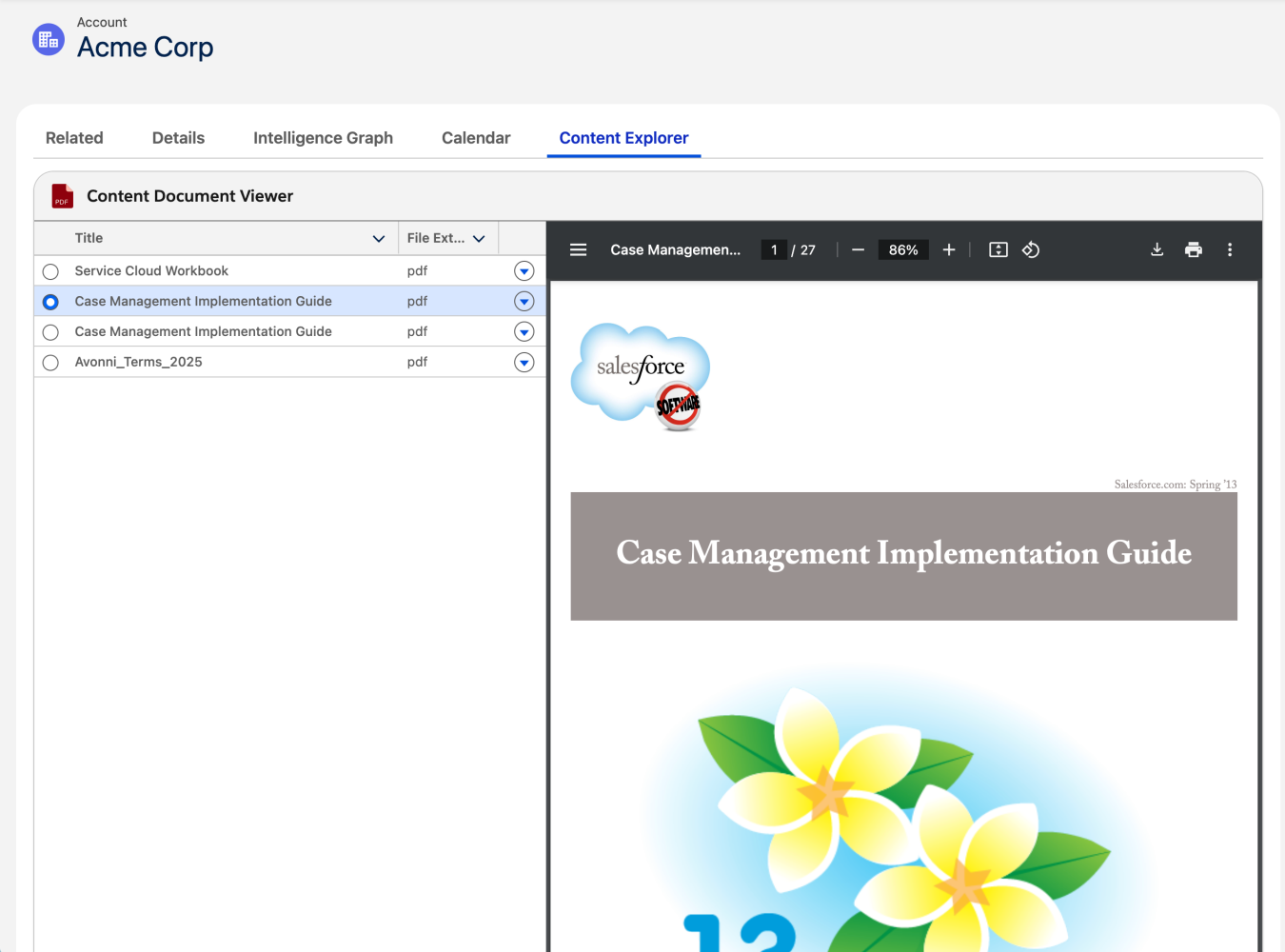Click the Case Management Implementation Guide PDF title banner
Screen dimensions: 1285x952
tap(903, 556)
